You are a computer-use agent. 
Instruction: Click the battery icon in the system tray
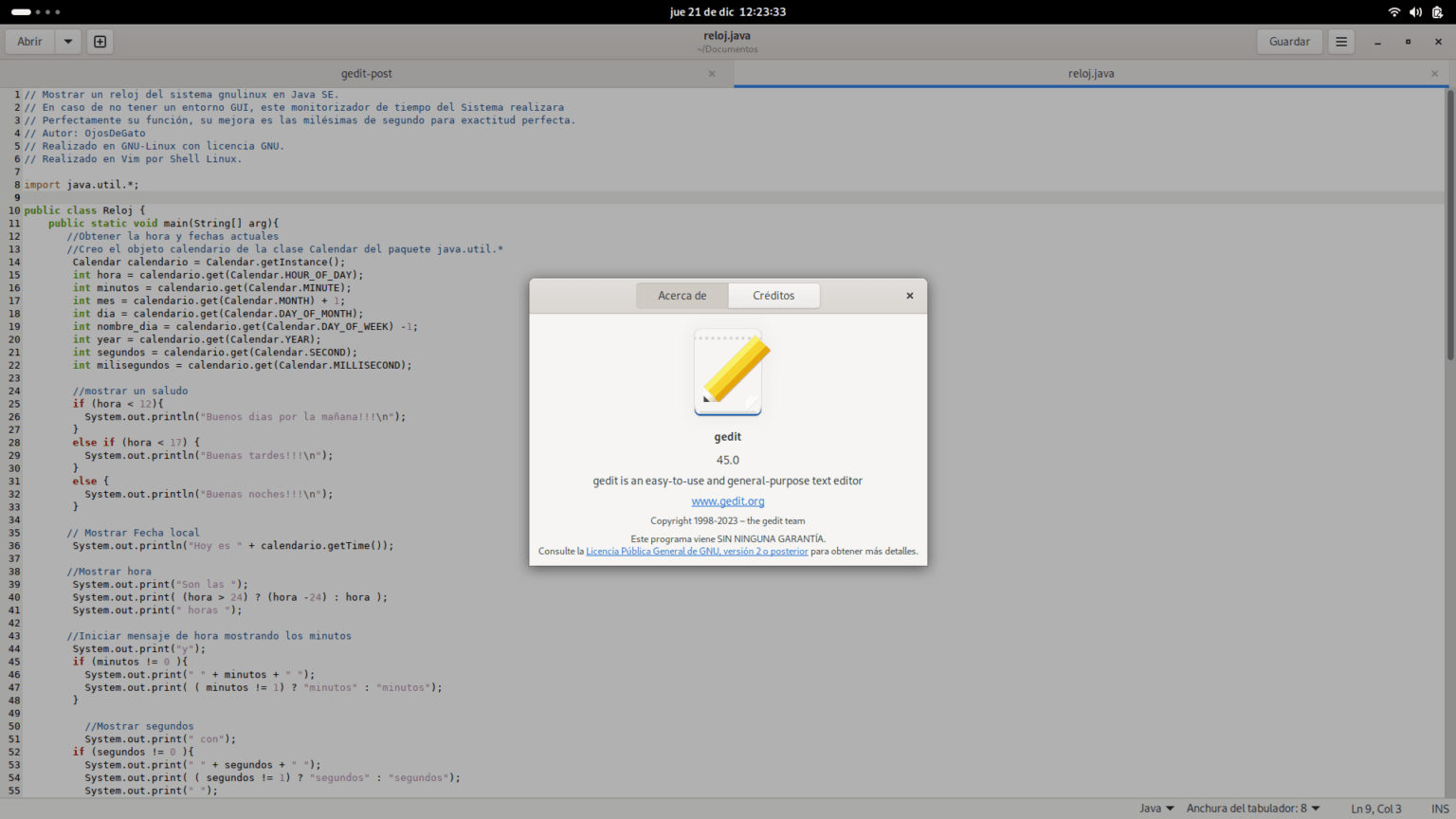pyautogui.click(x=1439, y=12)
